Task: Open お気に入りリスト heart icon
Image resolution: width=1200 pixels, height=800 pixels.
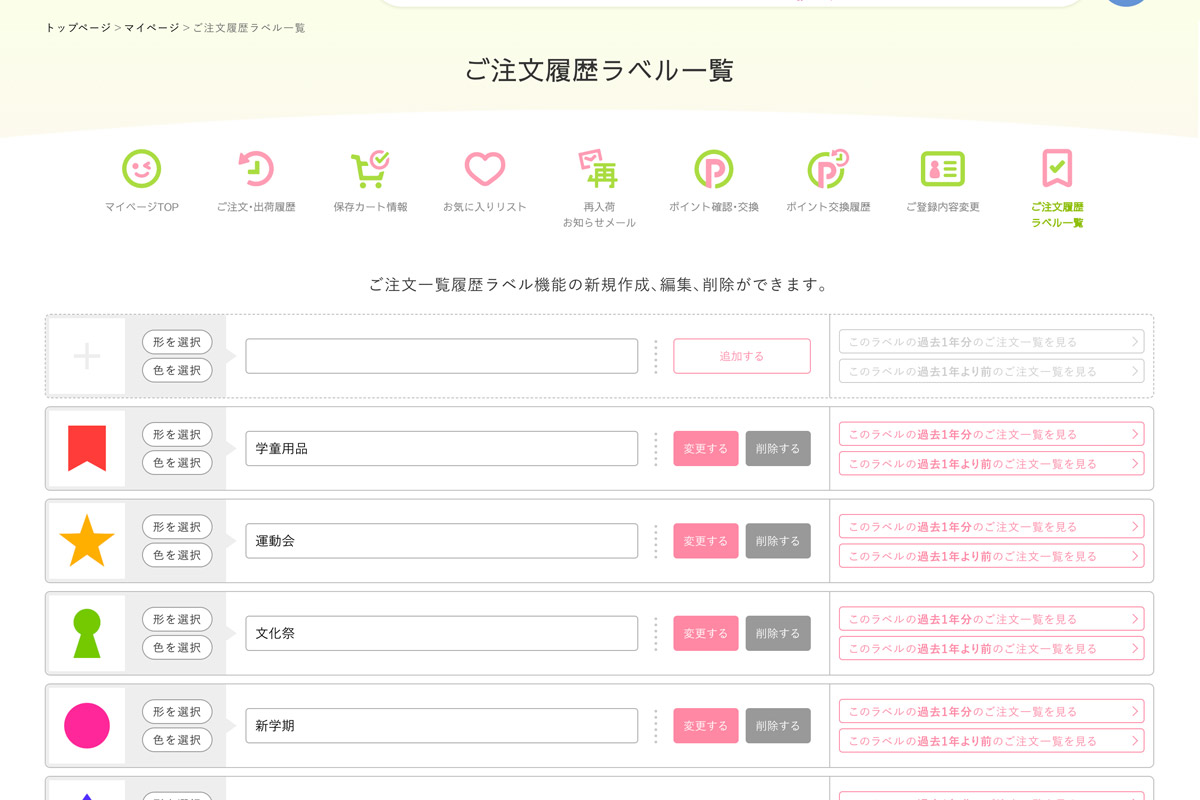Action: point(484,169)
